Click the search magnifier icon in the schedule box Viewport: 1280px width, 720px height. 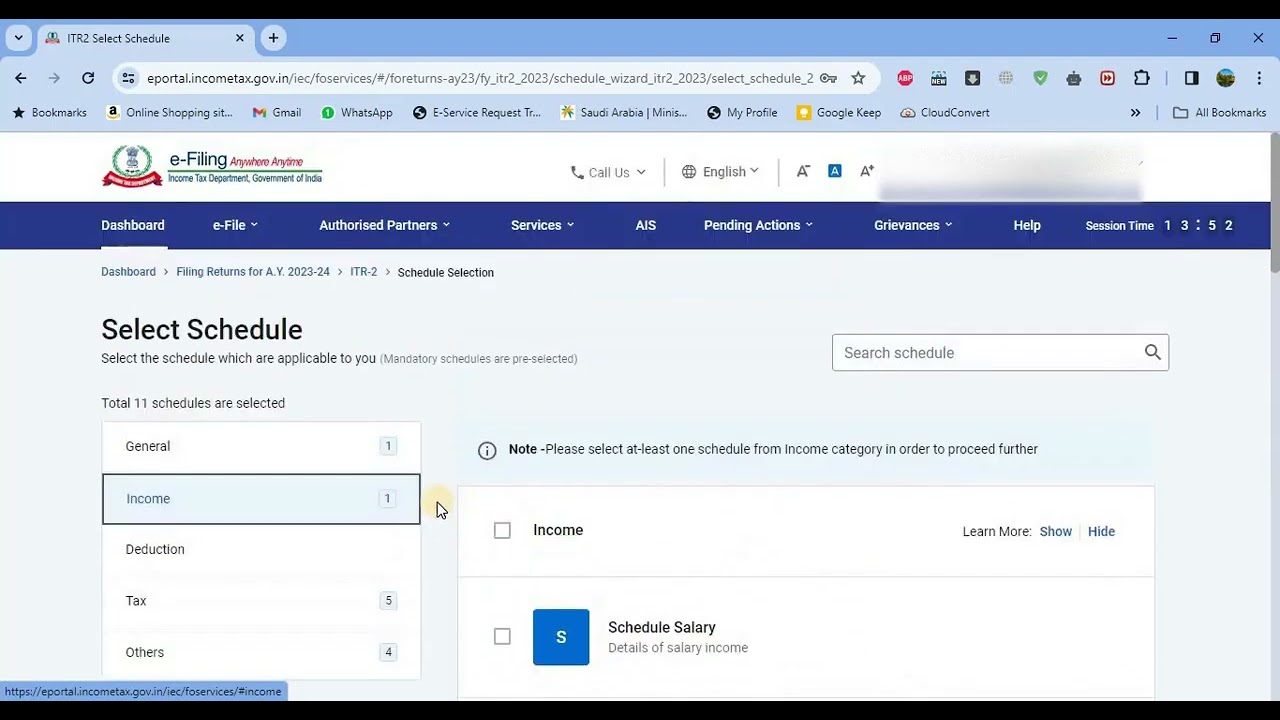[x=1152, y=352]
